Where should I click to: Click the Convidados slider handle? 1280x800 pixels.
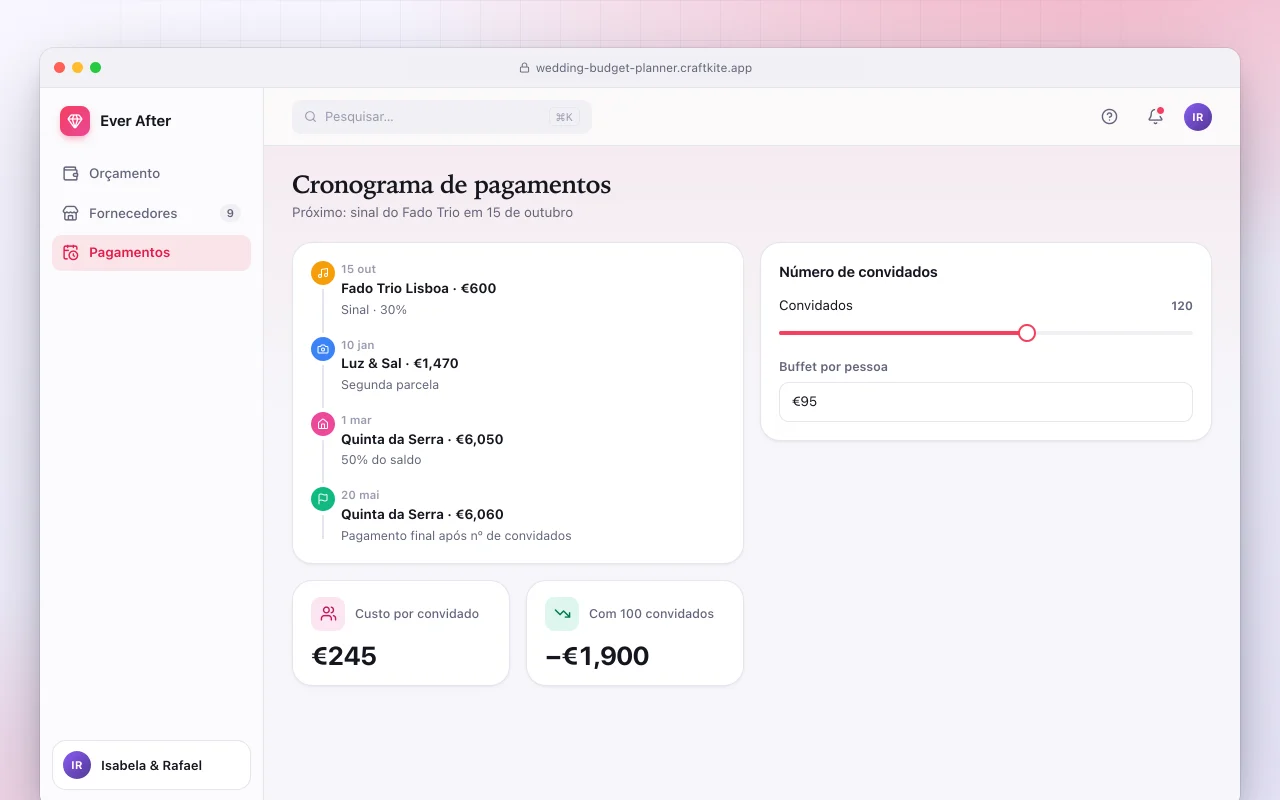click(x=1027, y=333)
